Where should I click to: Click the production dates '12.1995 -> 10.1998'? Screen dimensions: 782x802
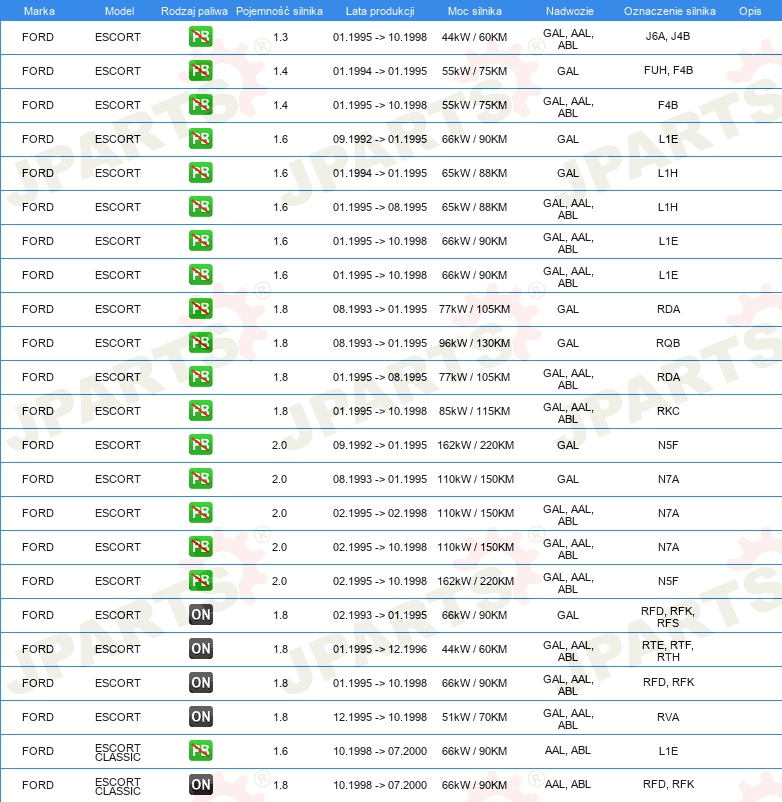[380, 717]
